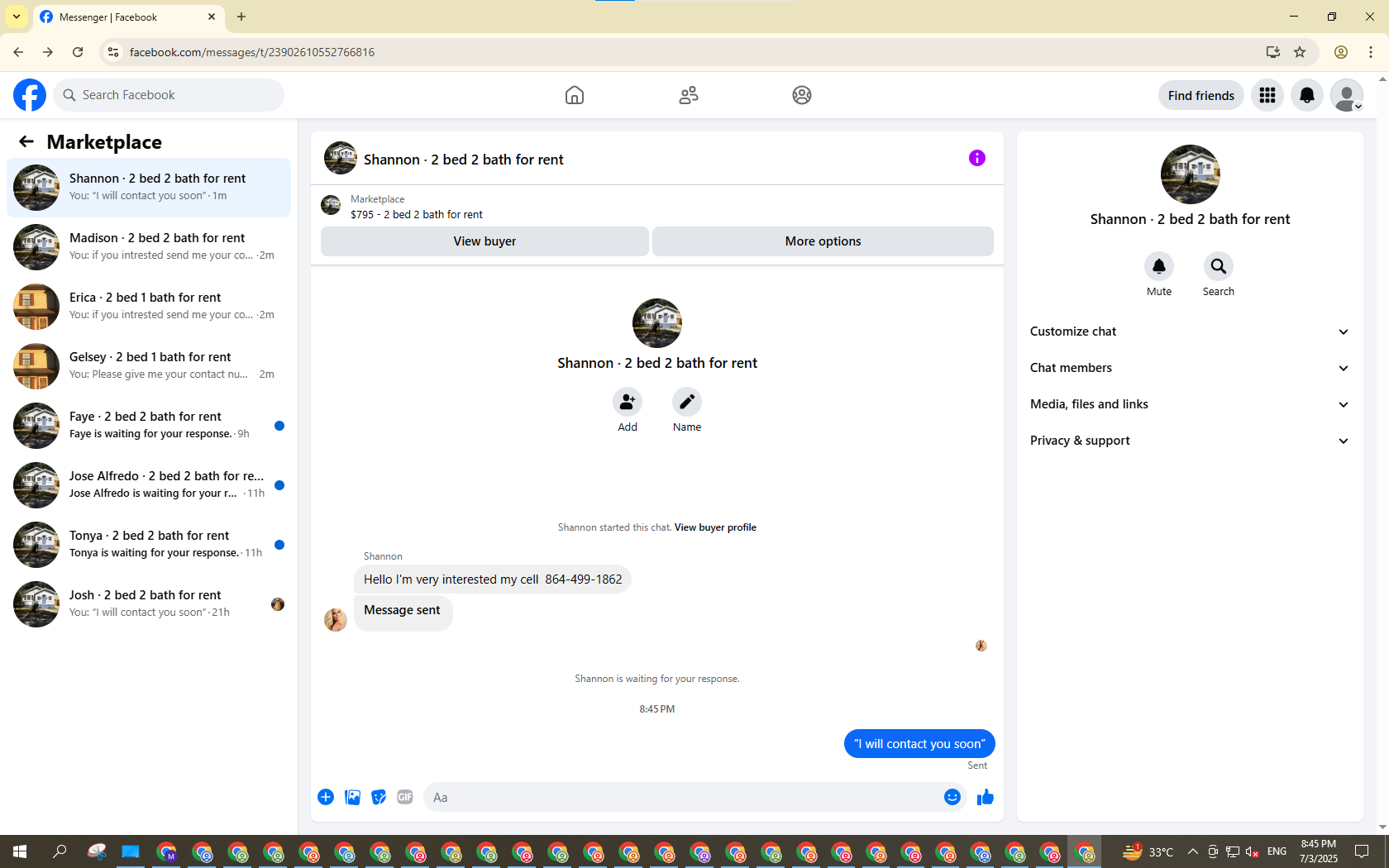Open Madison 2 bed 2 bath conversation
1389x868 pixels.
(x=149, y=247)
